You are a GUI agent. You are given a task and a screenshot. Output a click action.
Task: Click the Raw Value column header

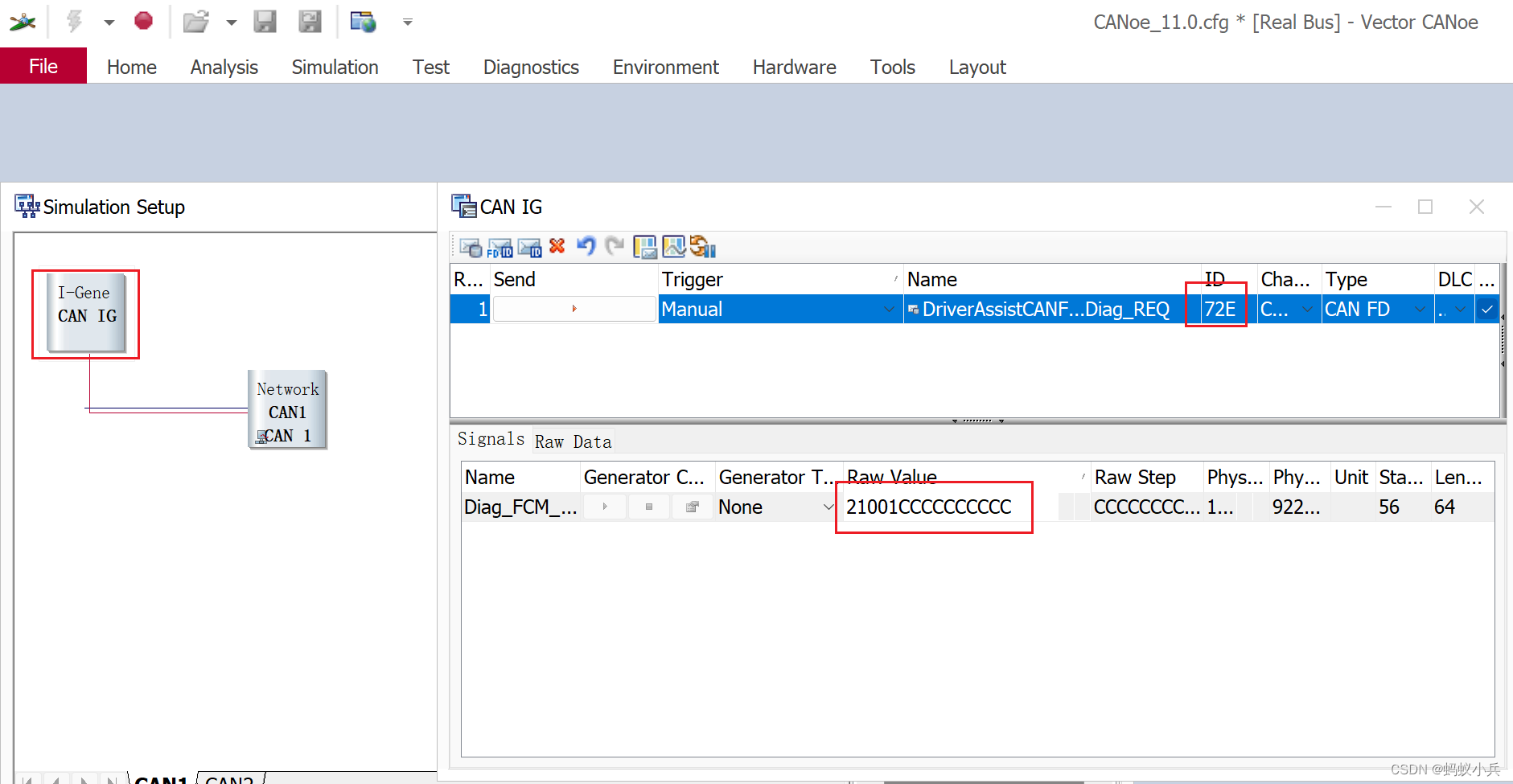pyautogui.click(x=965, y=477)
